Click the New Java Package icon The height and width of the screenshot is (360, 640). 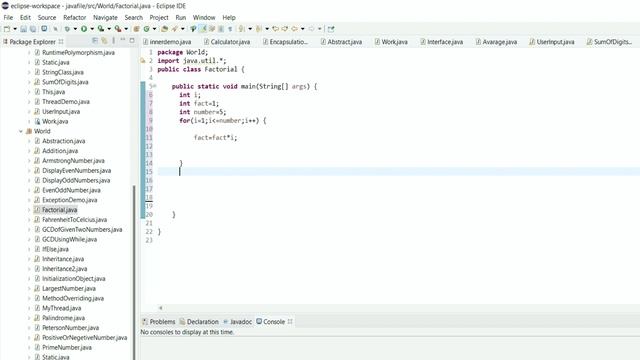tap(136, 29)
